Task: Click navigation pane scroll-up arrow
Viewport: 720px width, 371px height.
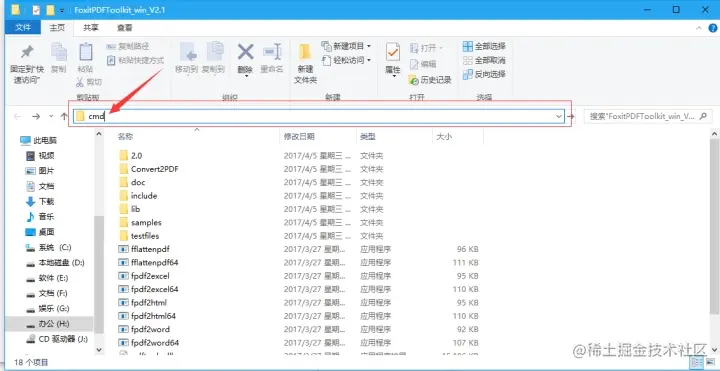Action: [99, 134]
